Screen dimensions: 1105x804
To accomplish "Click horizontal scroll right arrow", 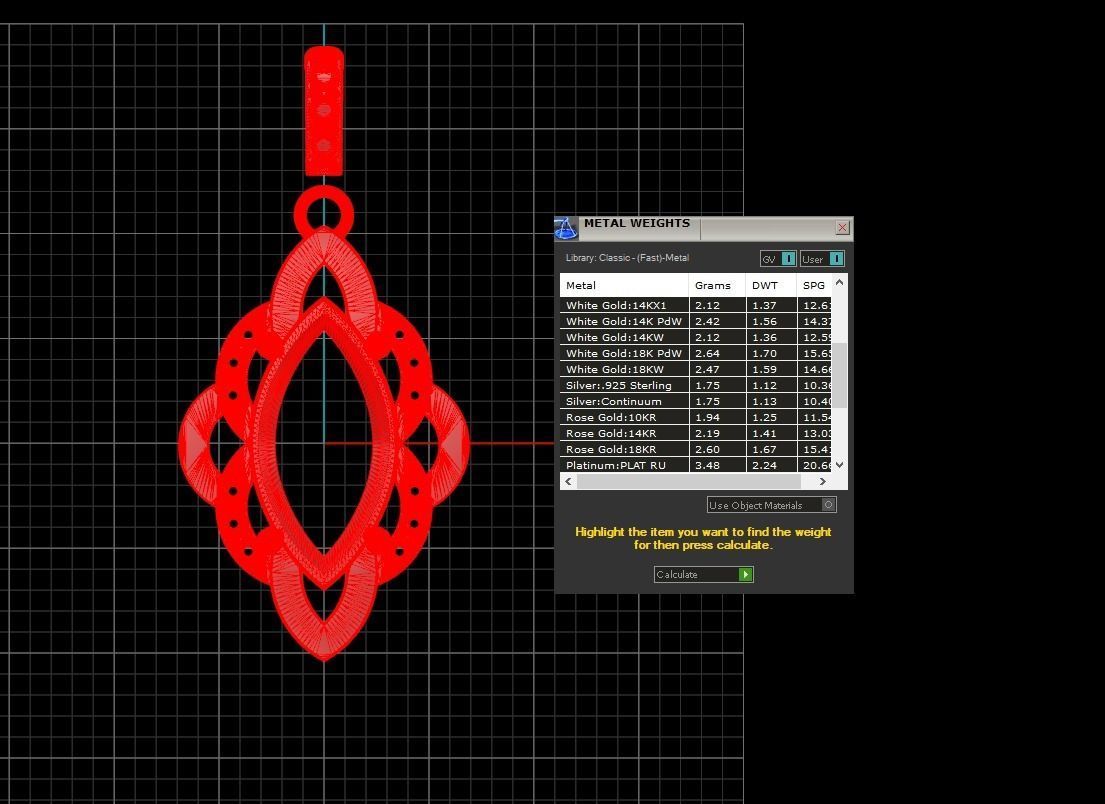I will [x=822, y=481].
